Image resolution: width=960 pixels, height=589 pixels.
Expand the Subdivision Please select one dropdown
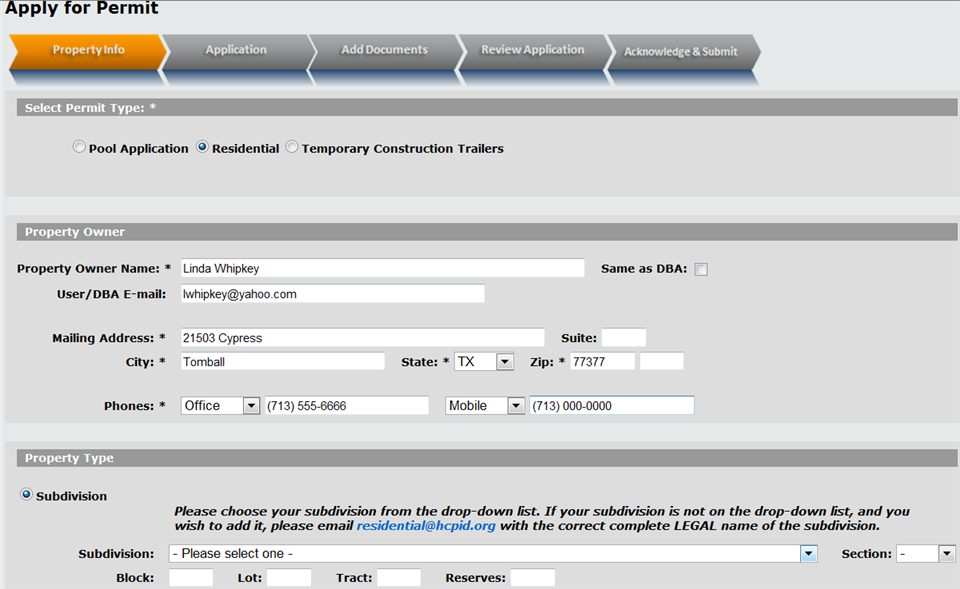(493, 553)
